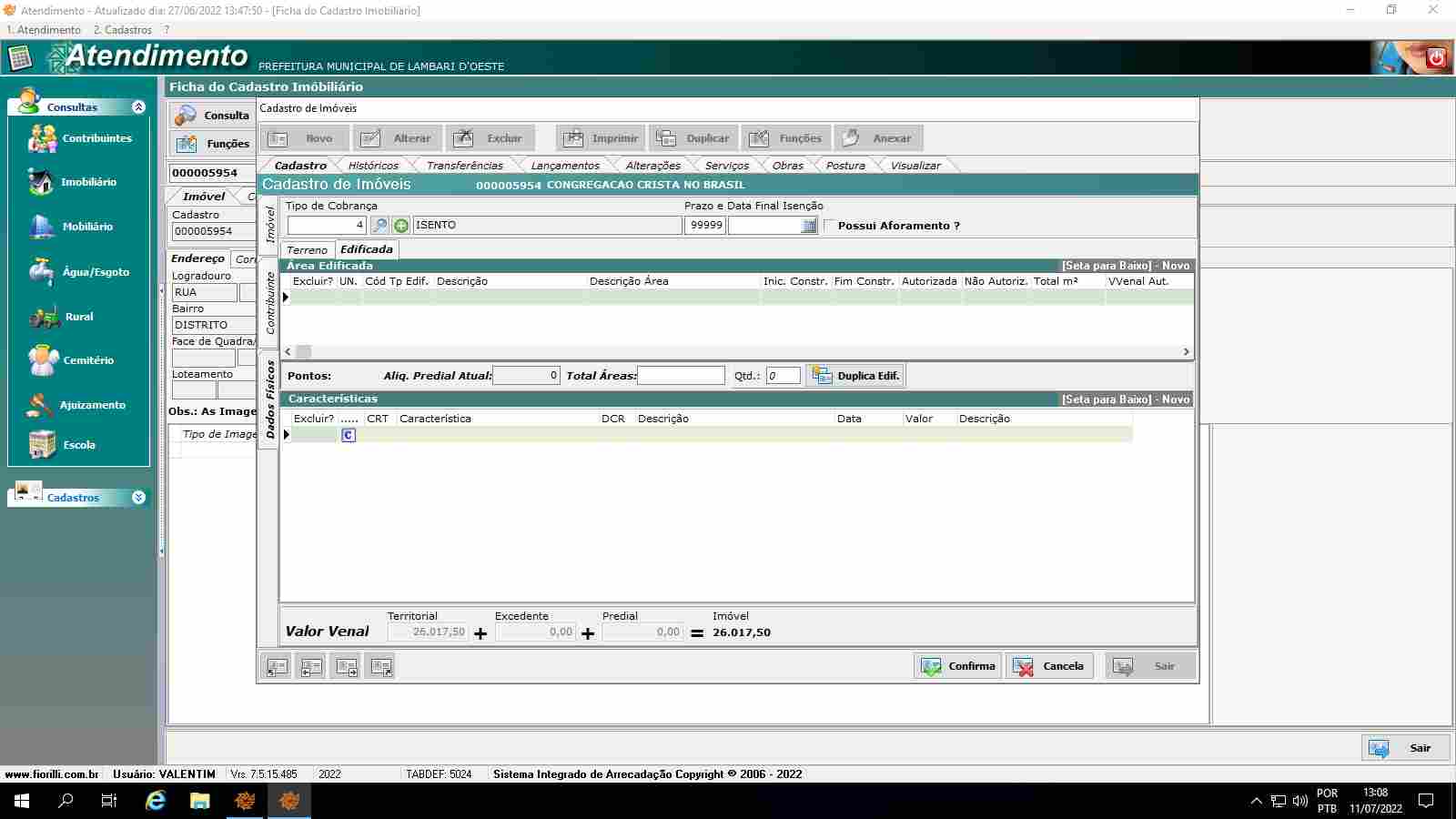Open the calendar picker for Data Final Isenção
Viewport: 1456px width, 819px height.
[x=809, y=226]
